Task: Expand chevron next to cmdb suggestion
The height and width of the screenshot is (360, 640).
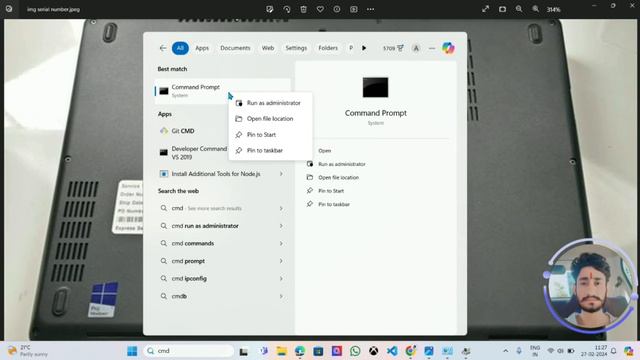Action: coord(281,296)
